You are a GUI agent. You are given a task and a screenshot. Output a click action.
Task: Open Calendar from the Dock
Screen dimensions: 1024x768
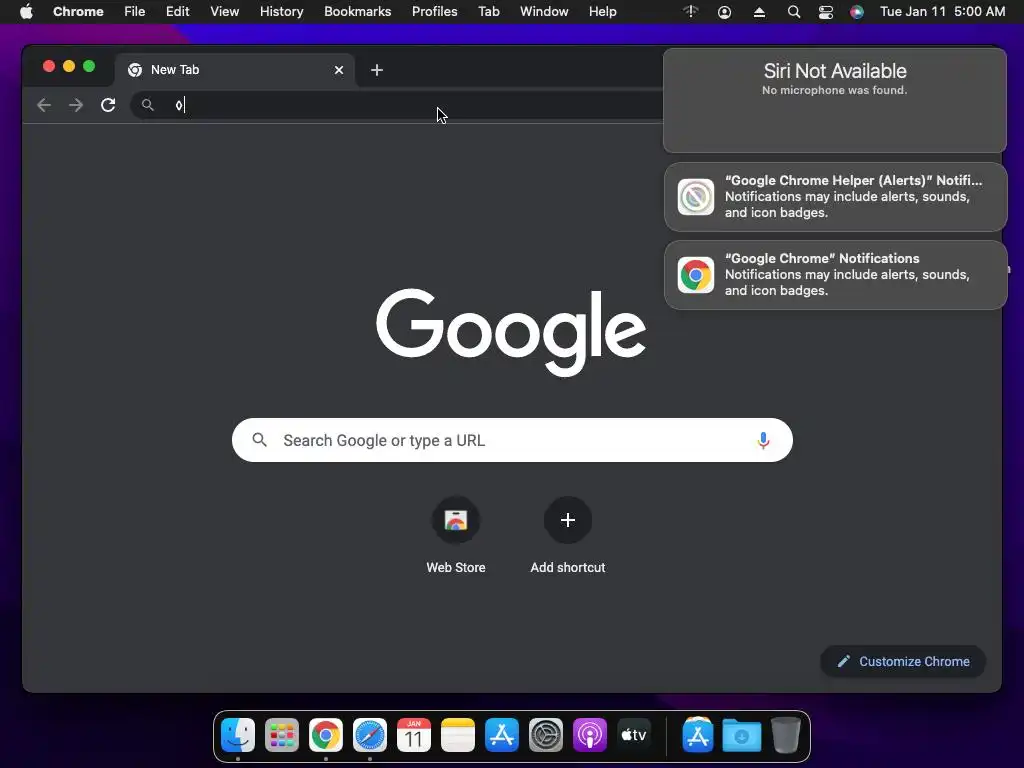[413, 735]
